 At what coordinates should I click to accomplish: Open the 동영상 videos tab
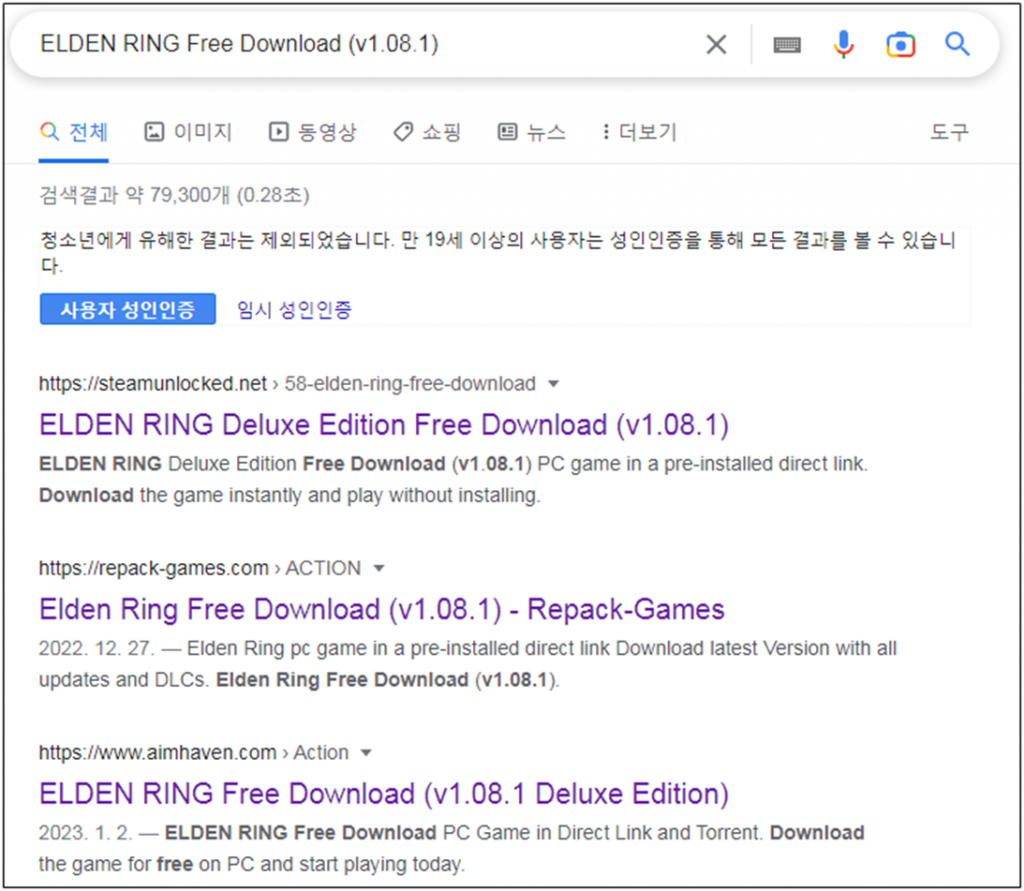(x=312, y=132)
